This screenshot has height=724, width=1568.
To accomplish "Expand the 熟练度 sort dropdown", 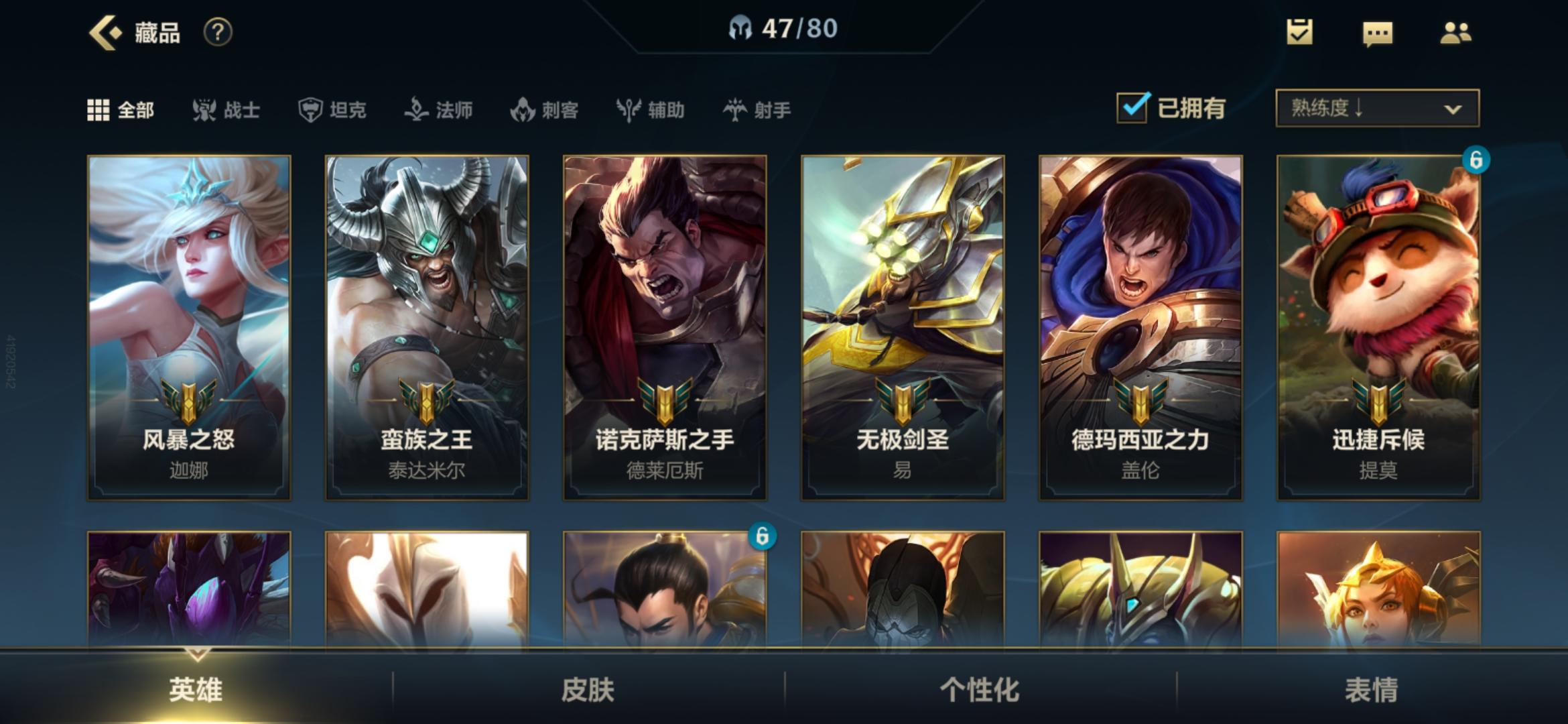I will 1378,108.
